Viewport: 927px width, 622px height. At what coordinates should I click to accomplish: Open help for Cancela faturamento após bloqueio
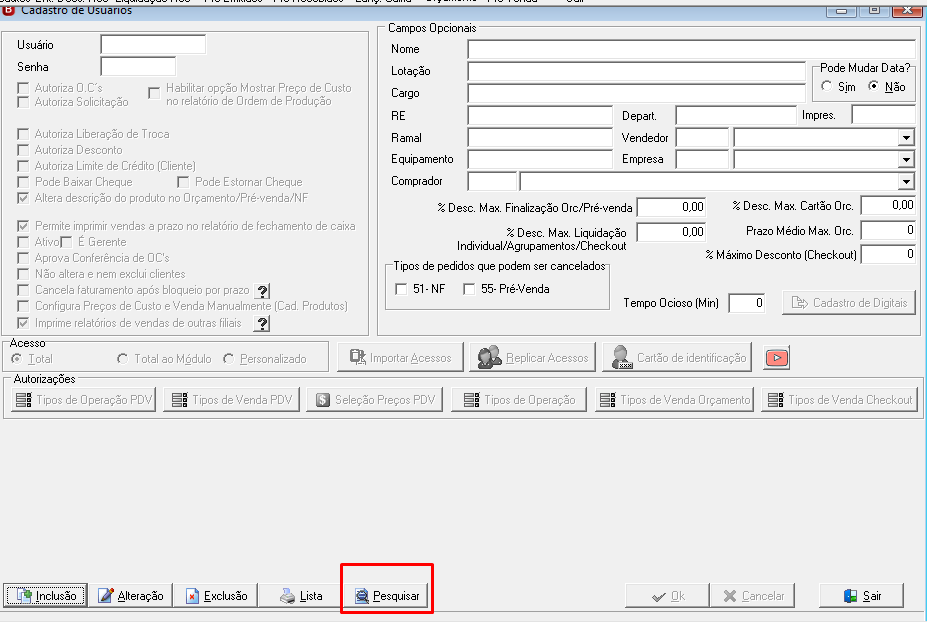[x=262, y=291]
